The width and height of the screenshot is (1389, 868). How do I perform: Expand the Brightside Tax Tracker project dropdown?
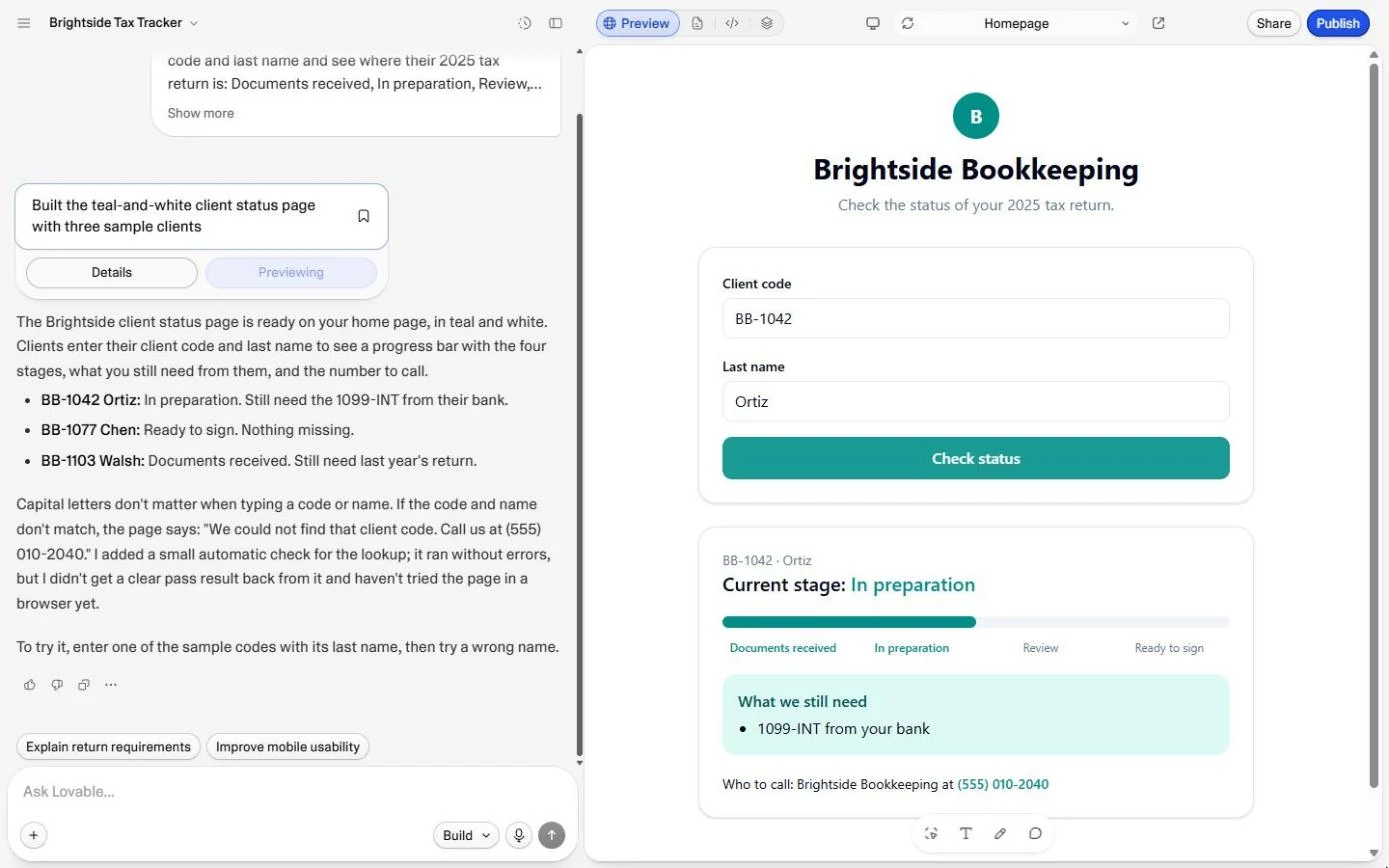[x=124, y=23]
